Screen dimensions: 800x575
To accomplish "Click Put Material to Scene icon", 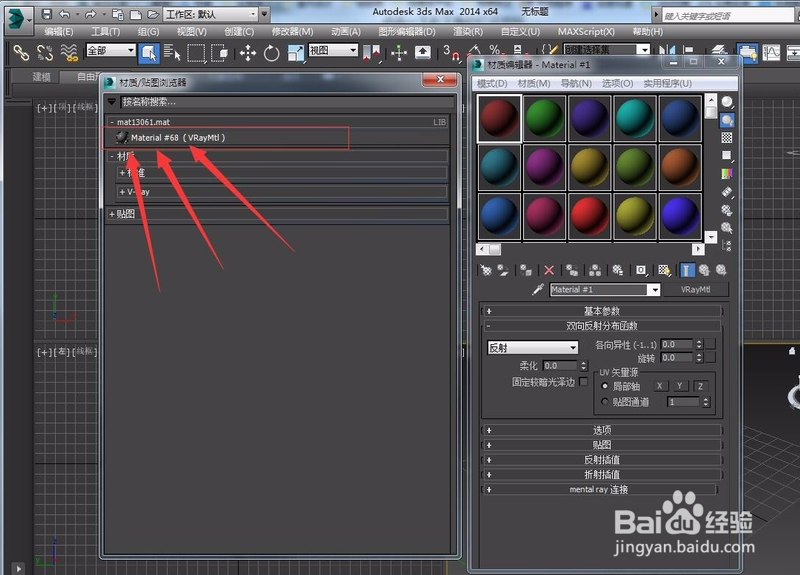I will tap(503, 270).
